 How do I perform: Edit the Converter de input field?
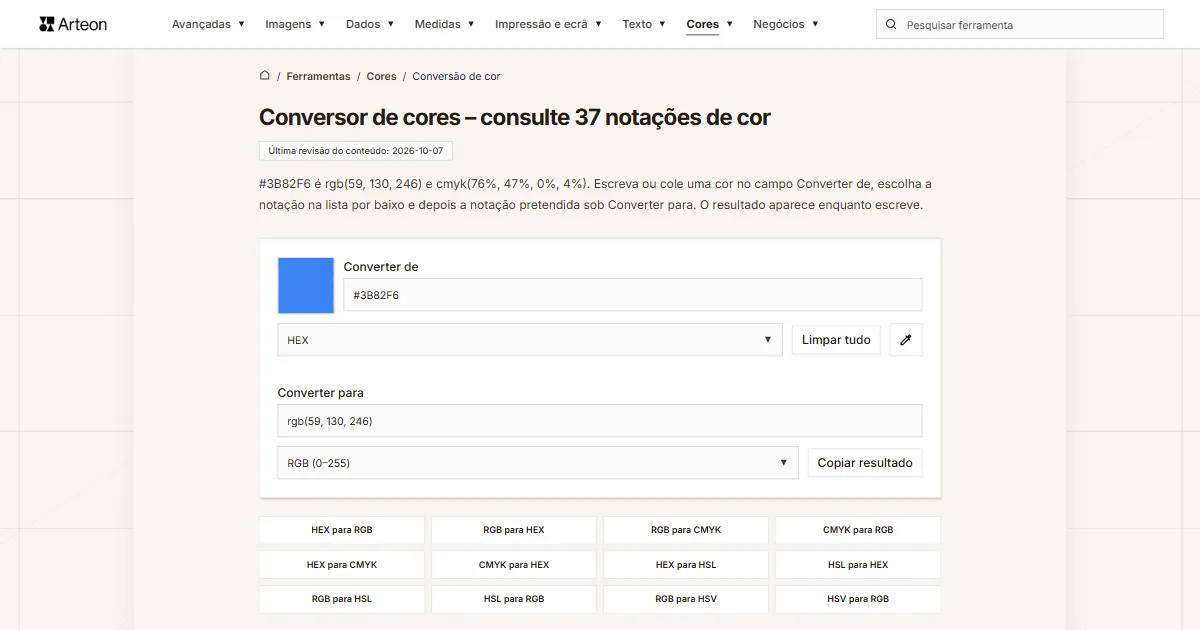[x=633, y=295]
